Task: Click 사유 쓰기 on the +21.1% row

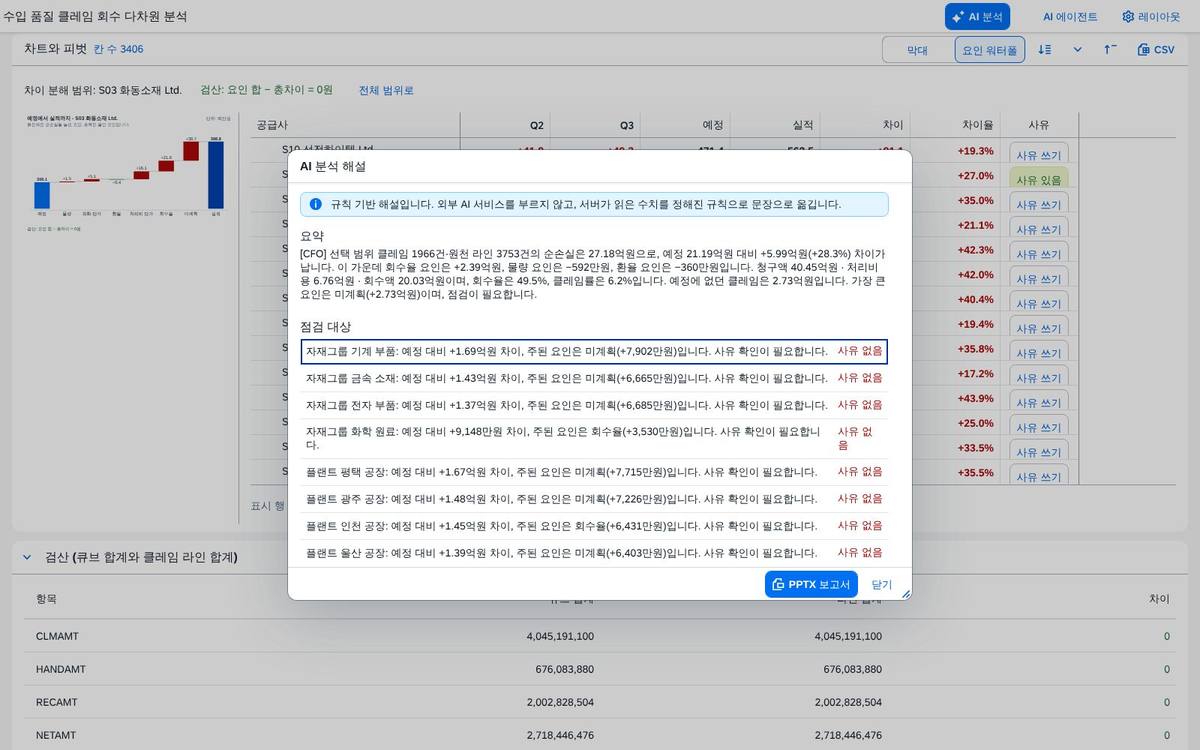Action: tap(1039, 229)
